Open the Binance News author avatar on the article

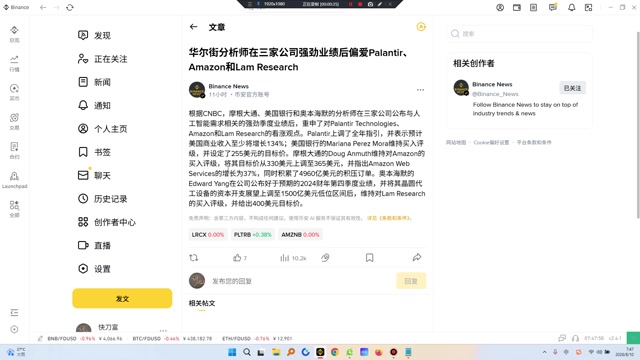tap(197, 90)
